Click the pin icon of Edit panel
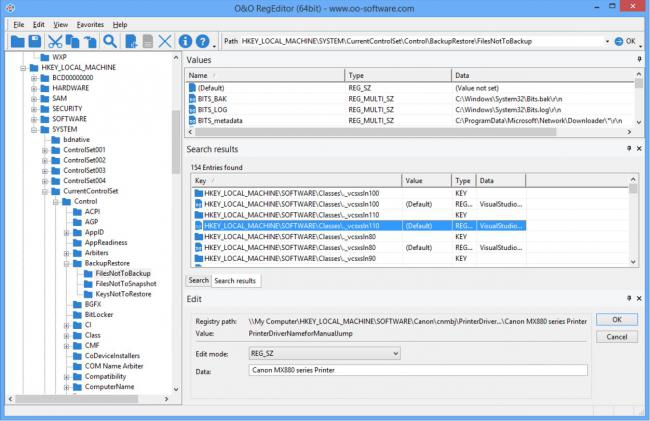 click(629, 298)
